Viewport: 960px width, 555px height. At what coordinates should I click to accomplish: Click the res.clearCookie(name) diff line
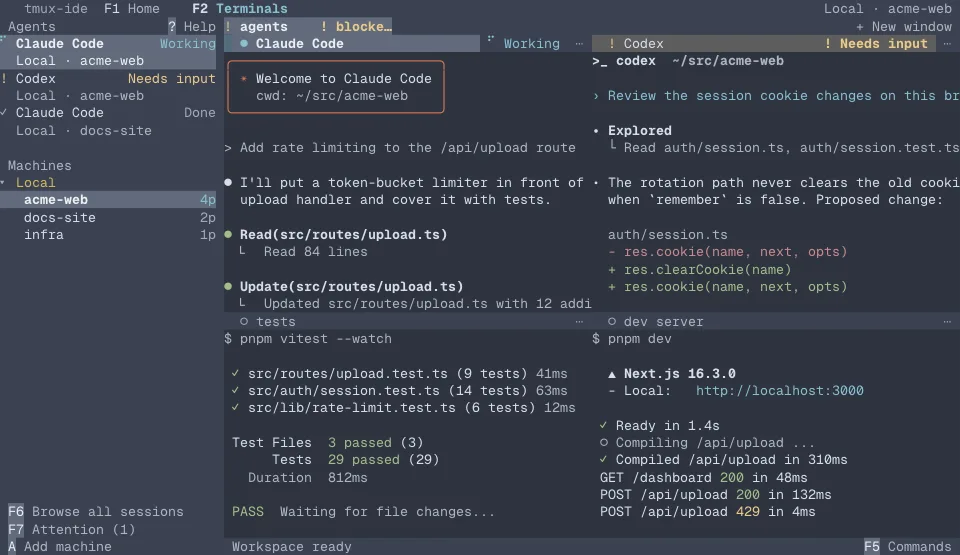click(699, 270)
